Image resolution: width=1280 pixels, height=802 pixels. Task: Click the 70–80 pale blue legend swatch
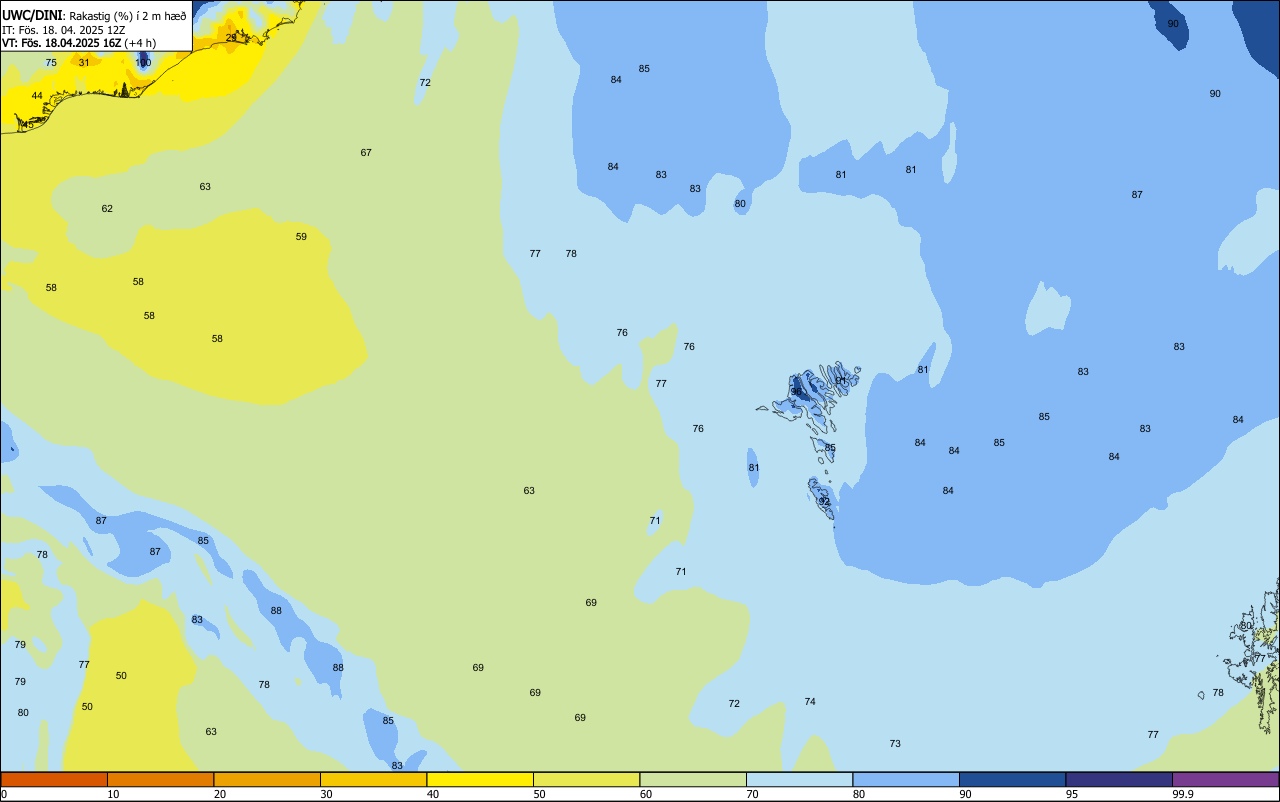799,779
